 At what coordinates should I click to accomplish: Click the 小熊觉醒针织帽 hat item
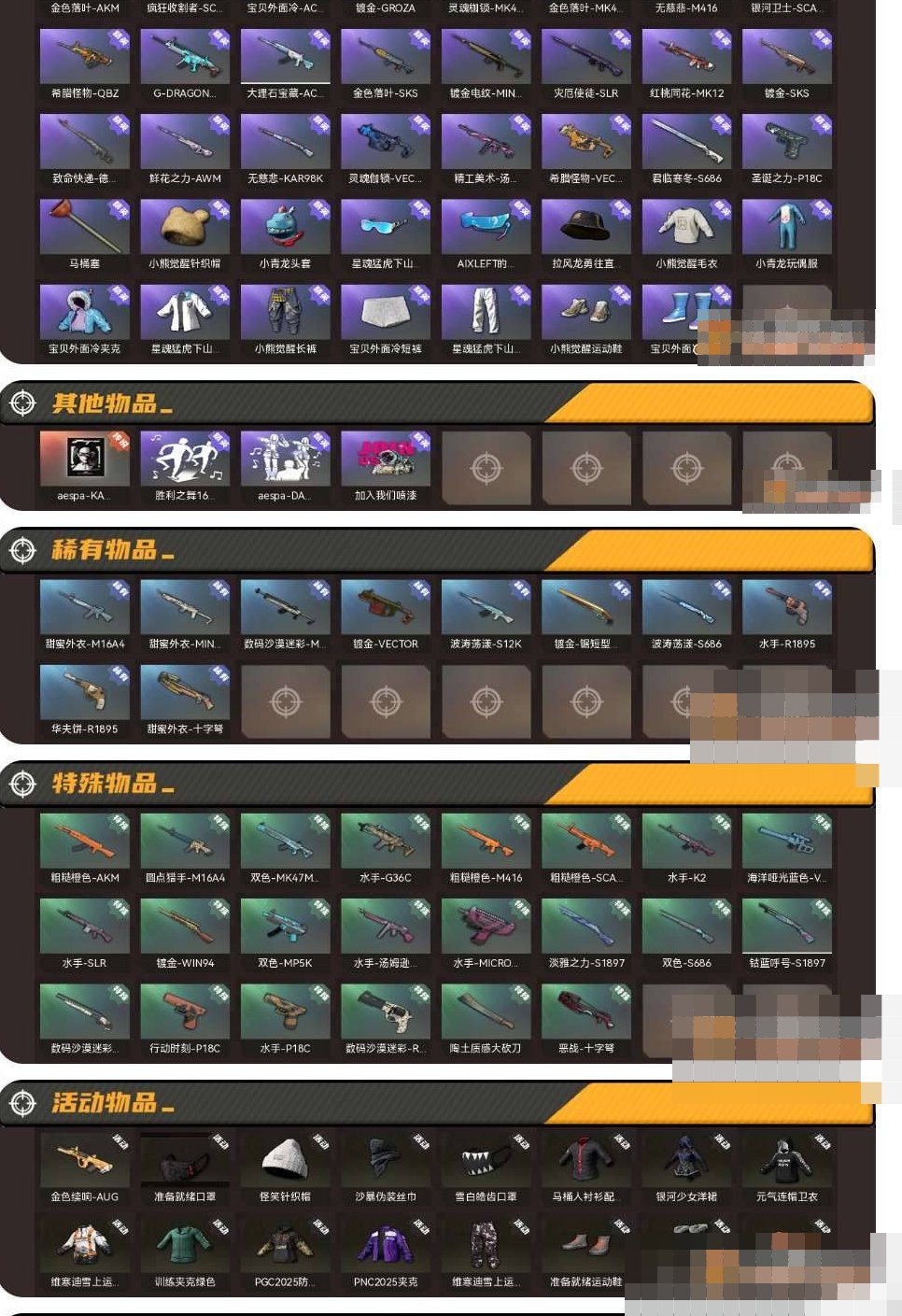[185, 235]
